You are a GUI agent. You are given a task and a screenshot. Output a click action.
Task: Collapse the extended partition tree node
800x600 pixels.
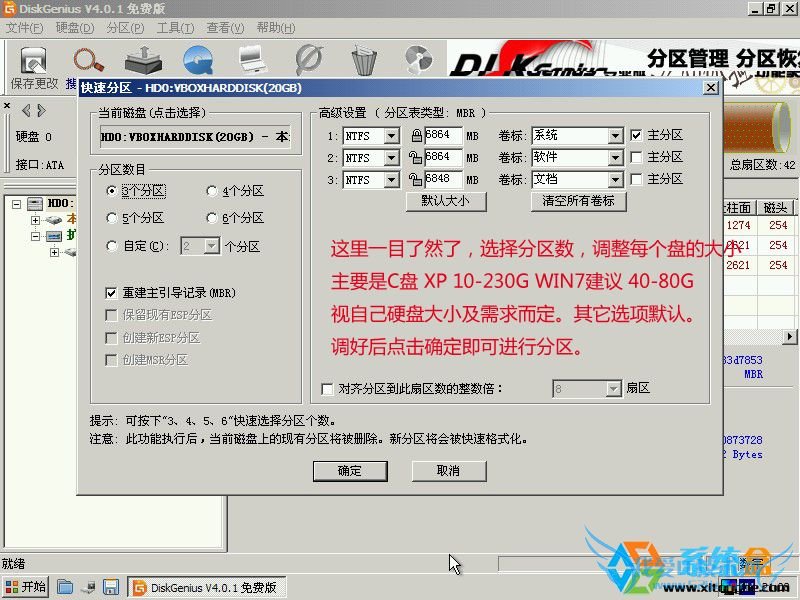(35, 236)
